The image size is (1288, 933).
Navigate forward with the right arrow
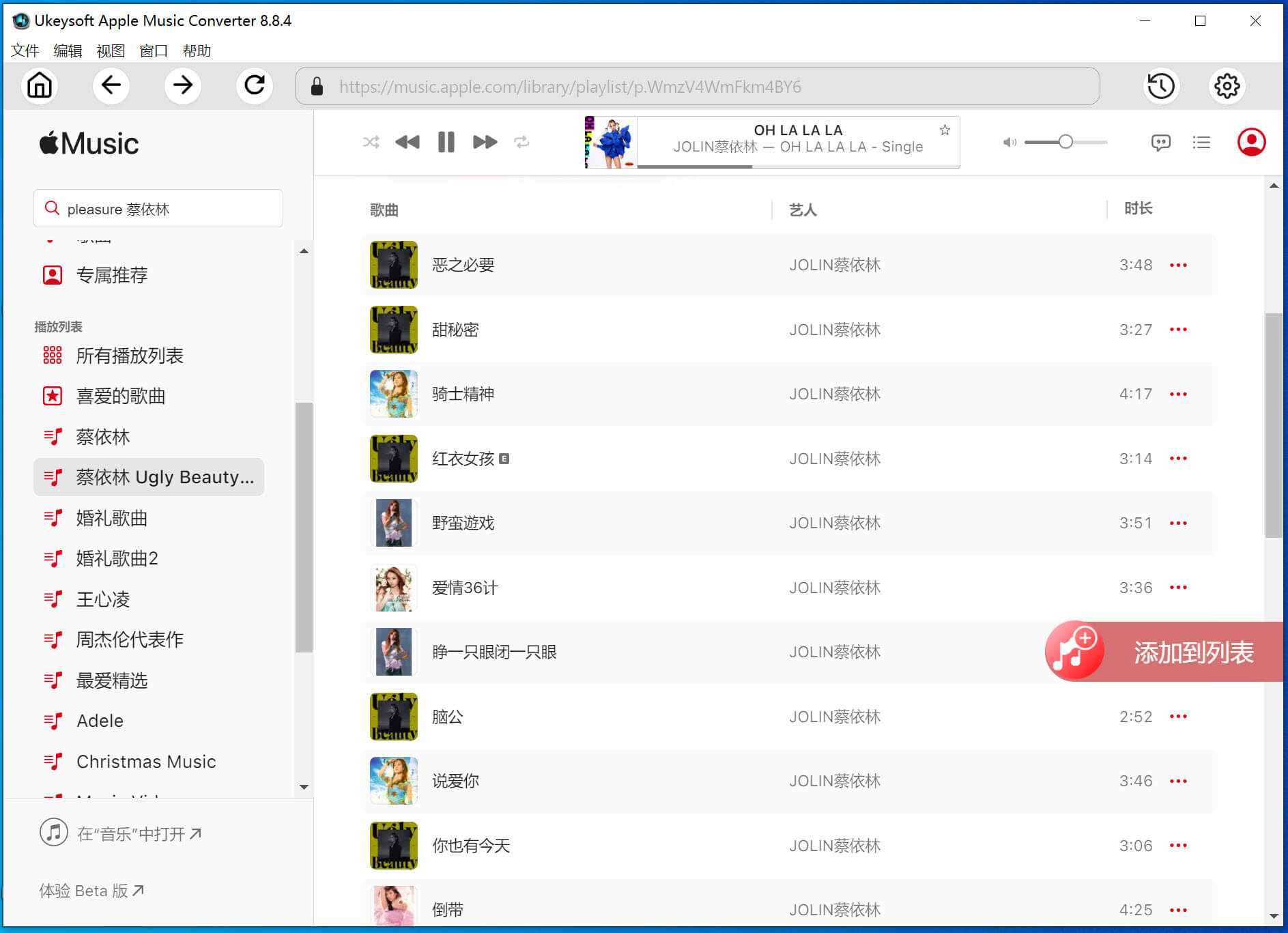coord(183,86)
